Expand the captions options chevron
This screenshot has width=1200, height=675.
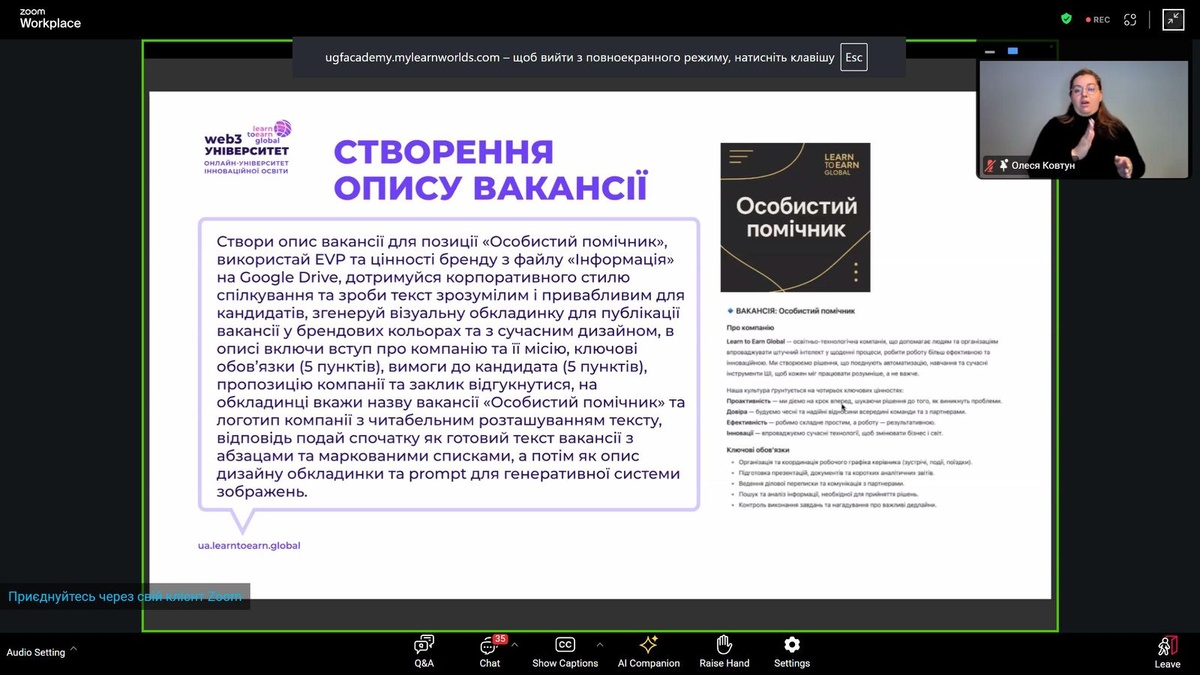(x=600, y=645)
